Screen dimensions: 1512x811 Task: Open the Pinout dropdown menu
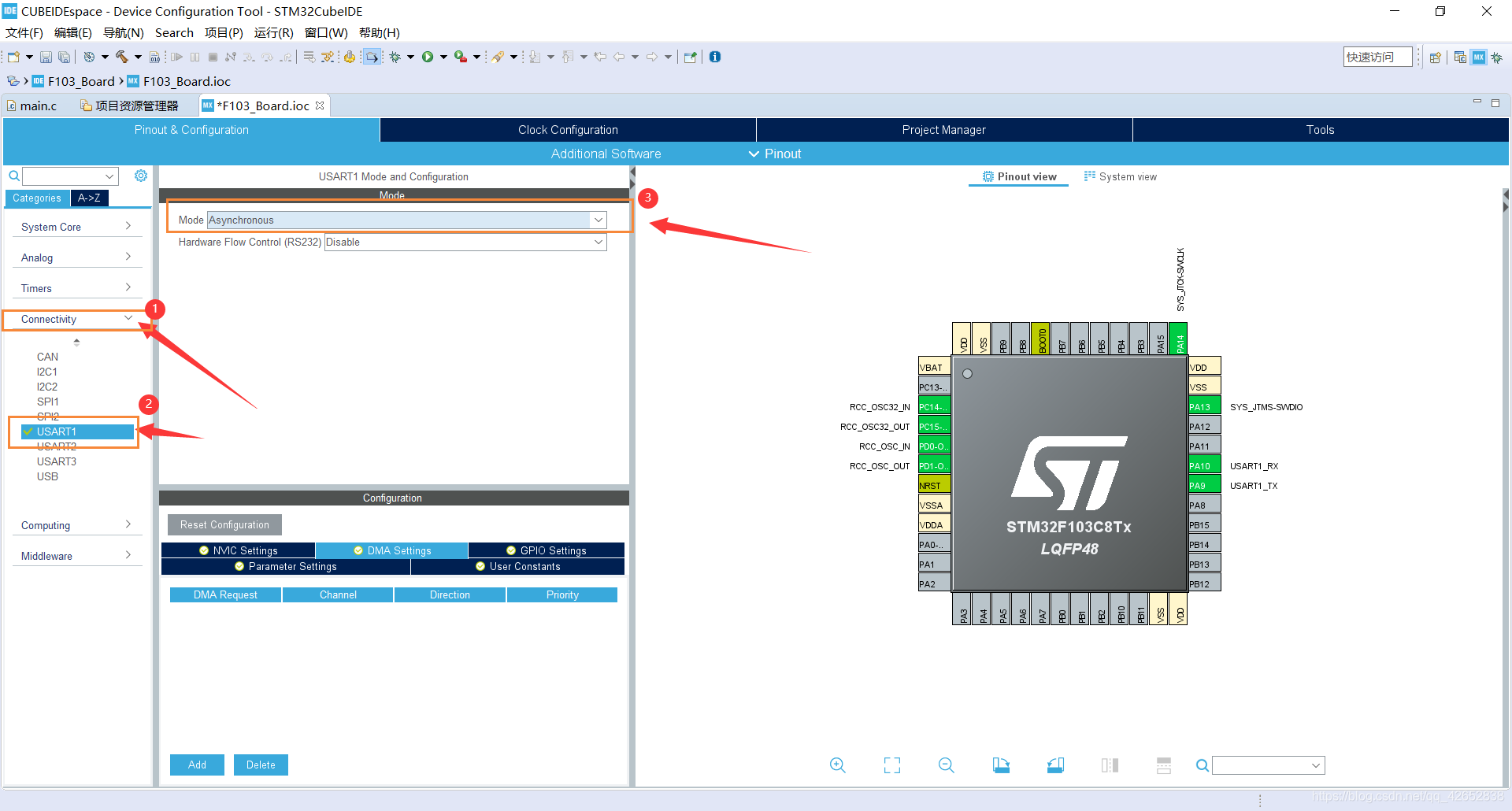pos(775,154)
